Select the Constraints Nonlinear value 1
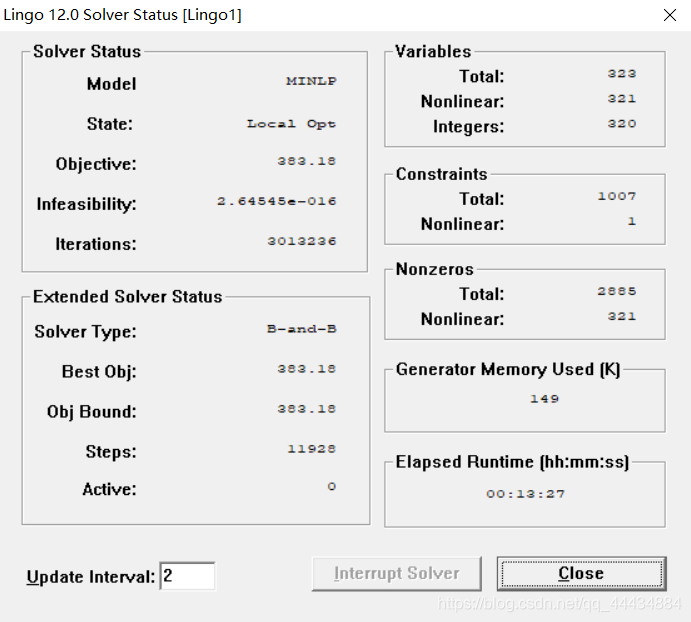 pyautogui.click(x=632, y=221)
